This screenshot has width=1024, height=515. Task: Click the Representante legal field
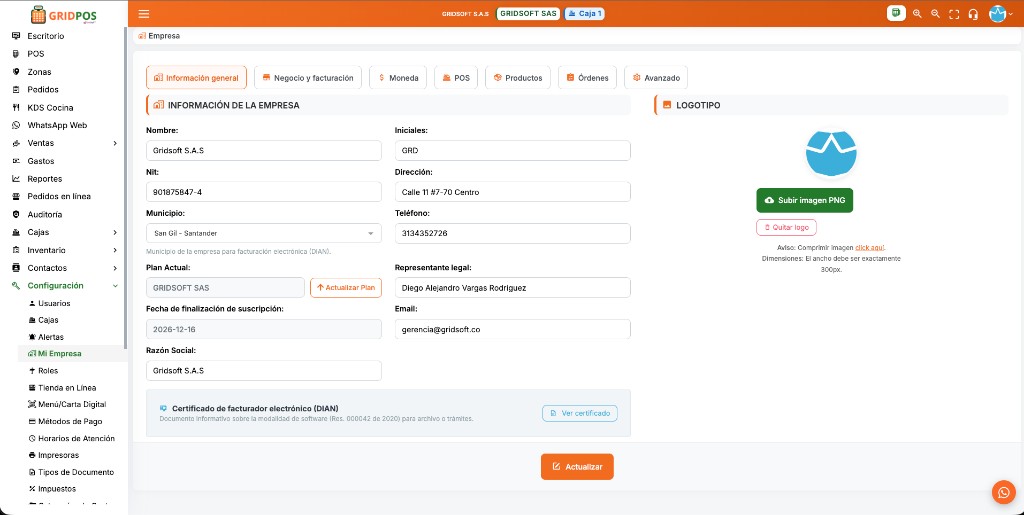[x=513, y=288]
